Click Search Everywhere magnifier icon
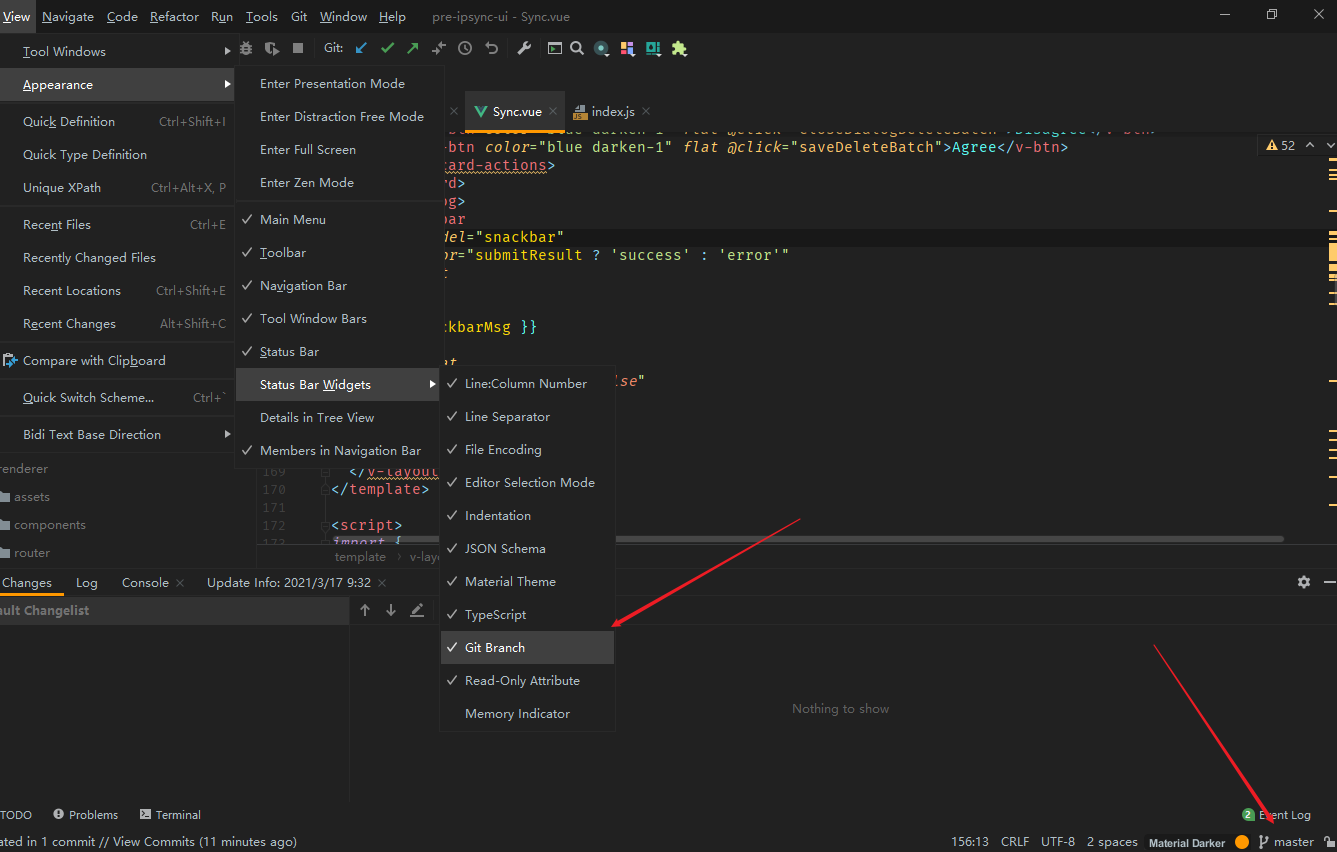1337x852 pixels. click(x=577, y=48)
